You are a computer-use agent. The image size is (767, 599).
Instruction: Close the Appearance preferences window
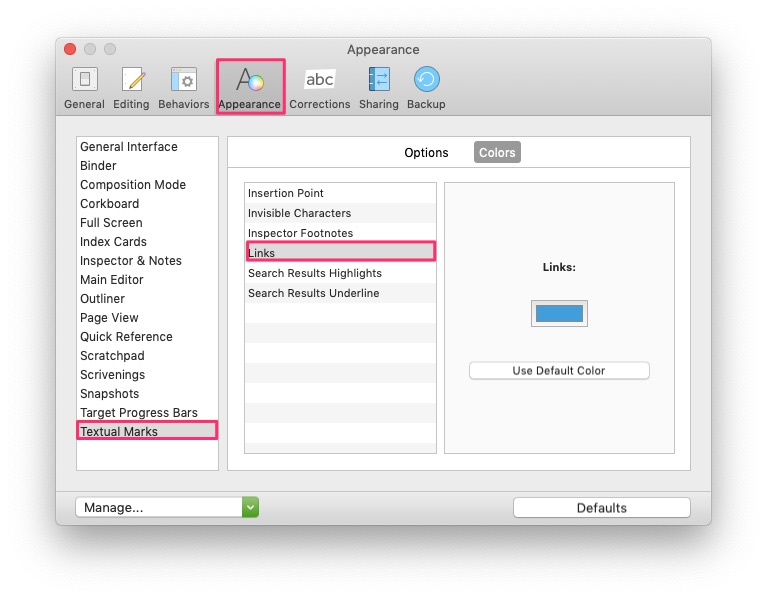coord(70,49)
